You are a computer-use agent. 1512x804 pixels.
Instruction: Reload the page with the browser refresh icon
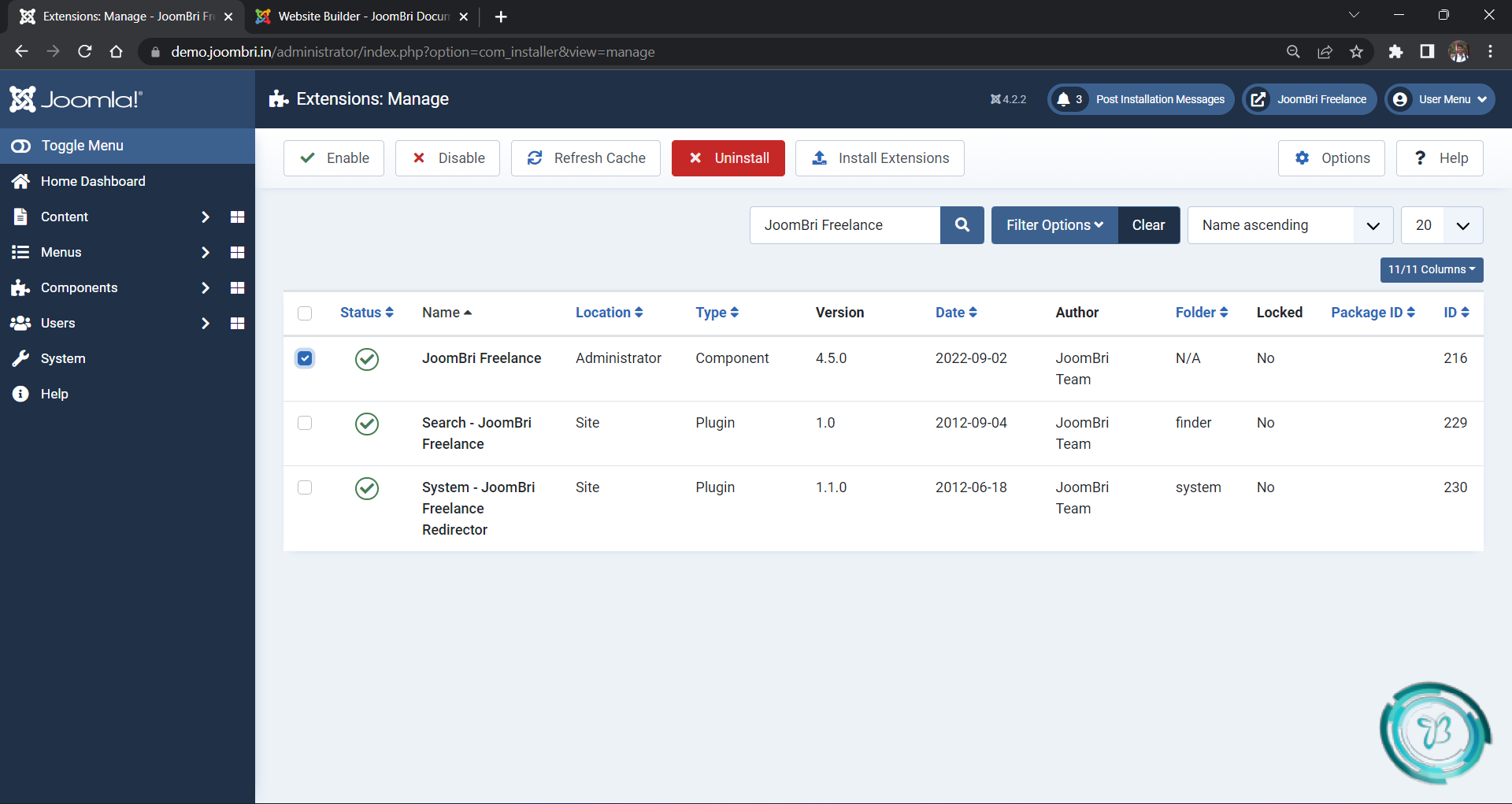pos(85,52)
